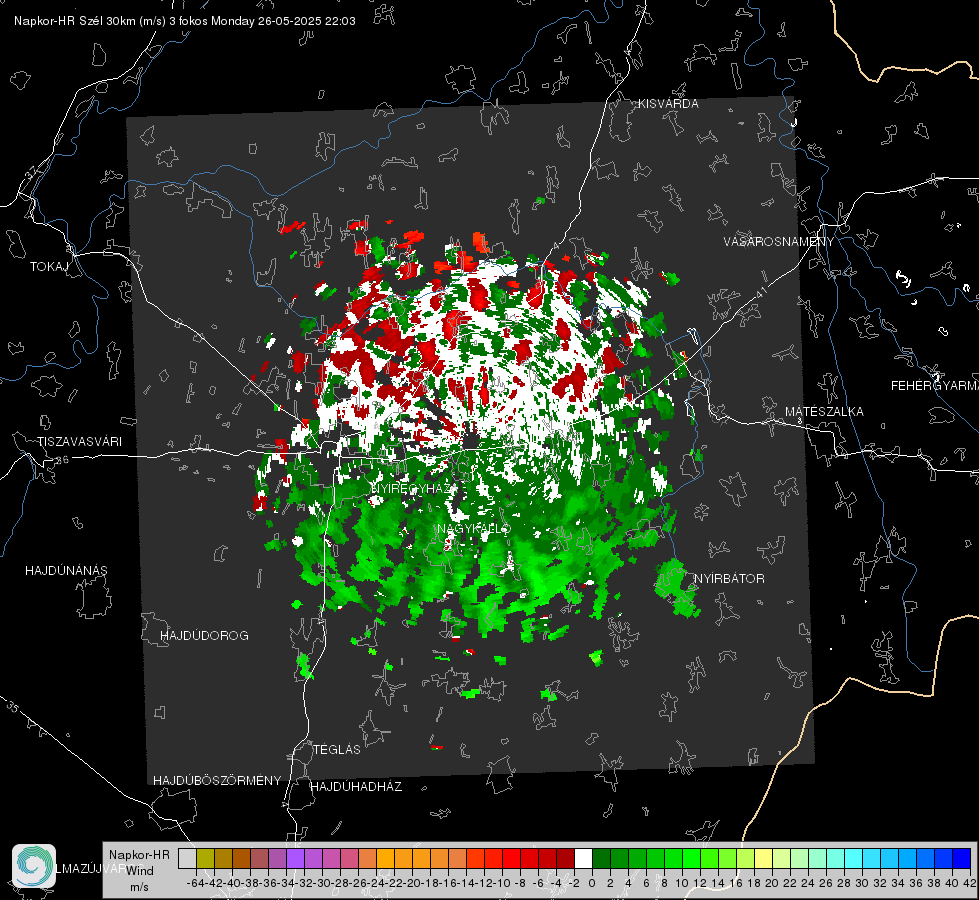The image size is (979, 900).
Task: Click the 22 legend value
Action: coord(790,883)
